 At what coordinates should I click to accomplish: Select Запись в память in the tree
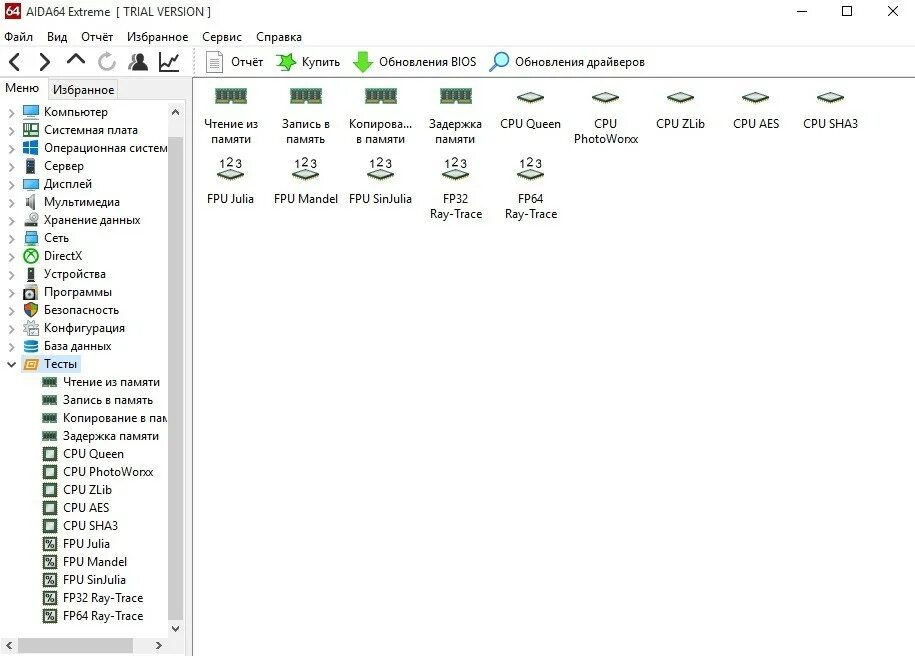107,400
